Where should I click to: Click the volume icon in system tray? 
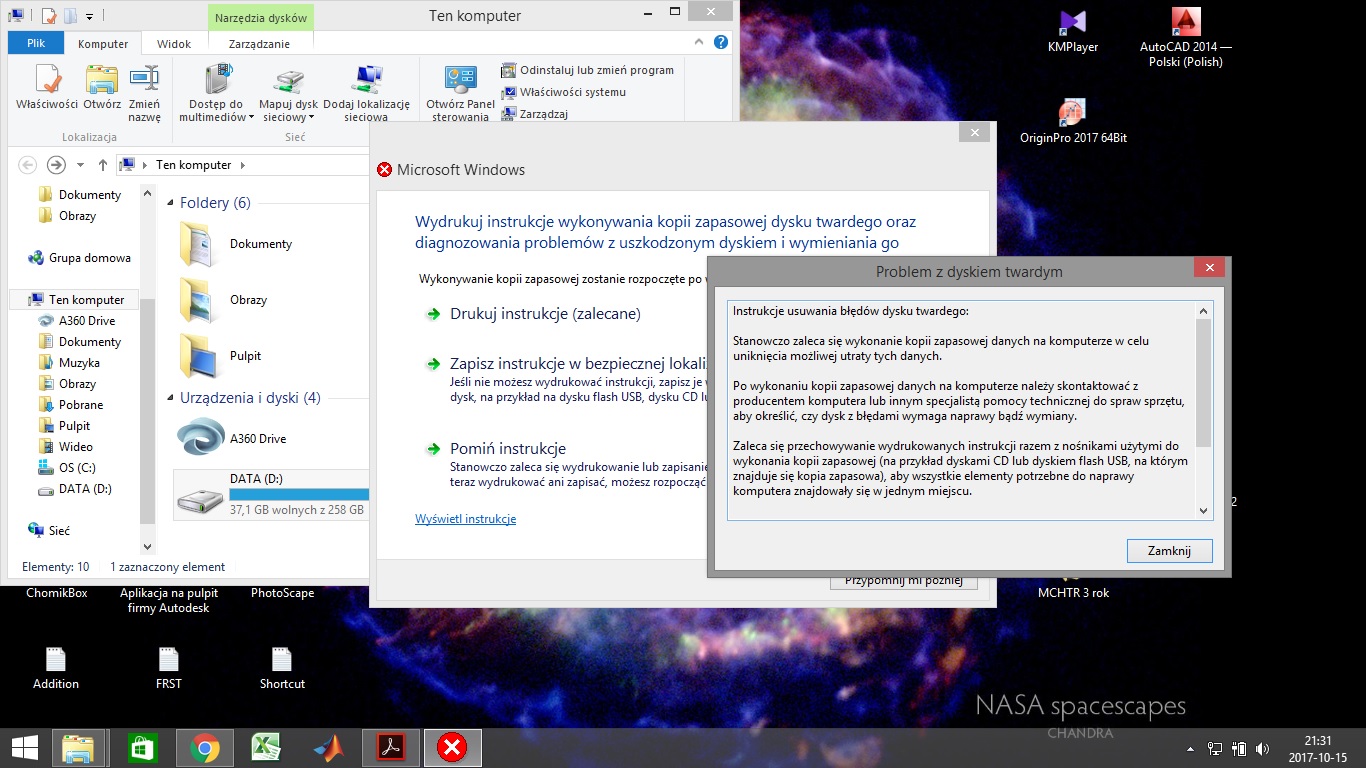click(x=1262, y=747)
